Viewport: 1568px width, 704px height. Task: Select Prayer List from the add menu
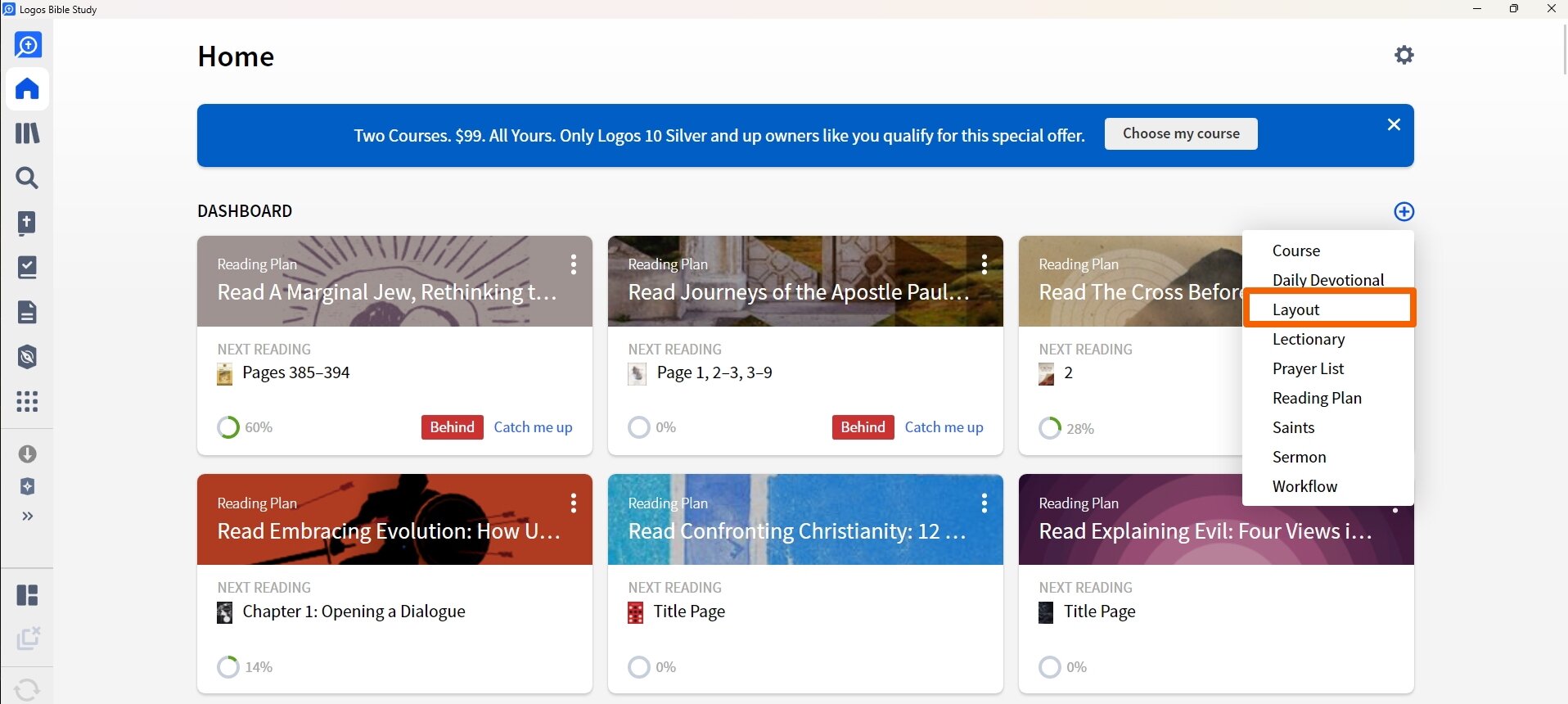[x=1328, y=368]
